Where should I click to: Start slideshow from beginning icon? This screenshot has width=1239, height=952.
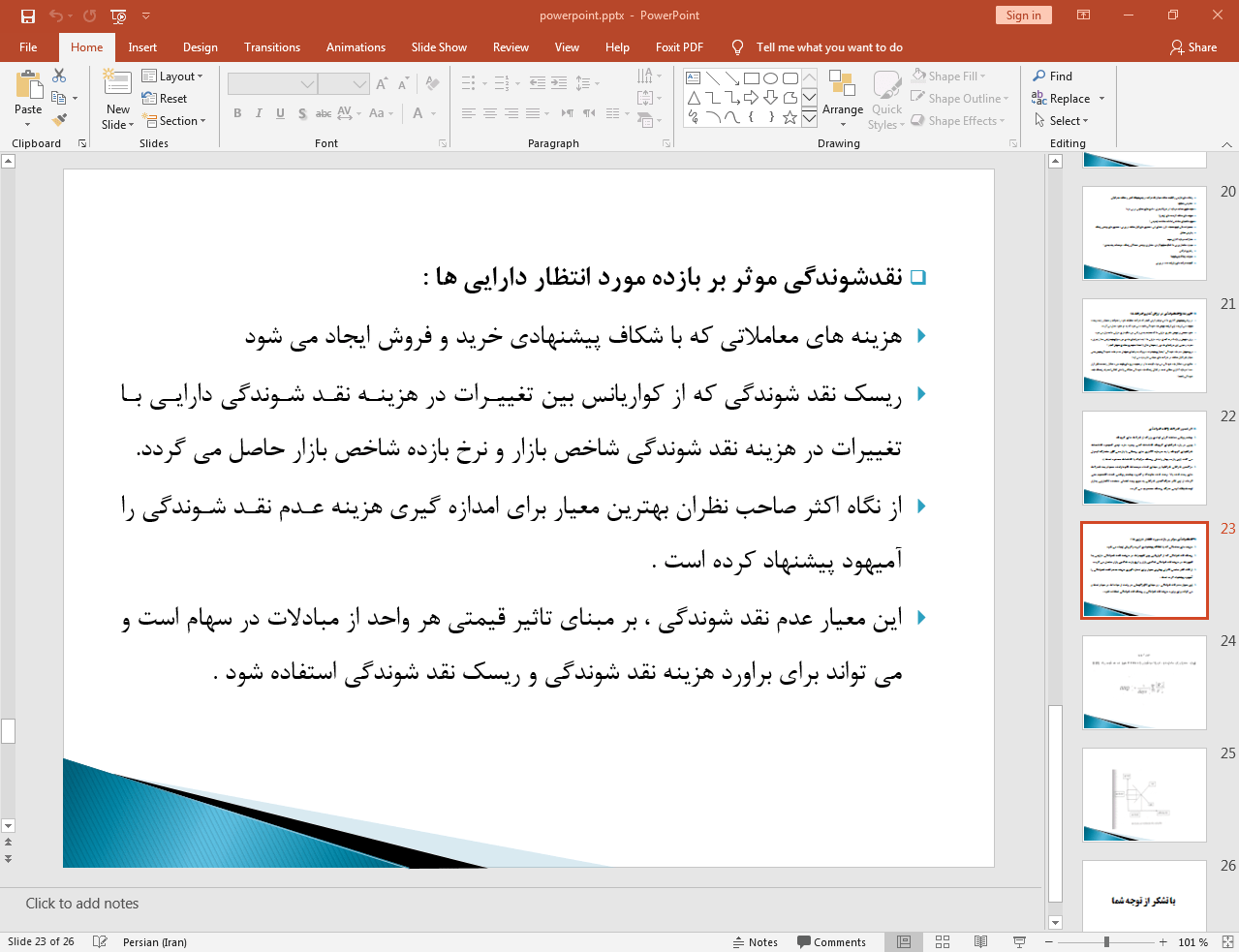[x=118, y=15]
